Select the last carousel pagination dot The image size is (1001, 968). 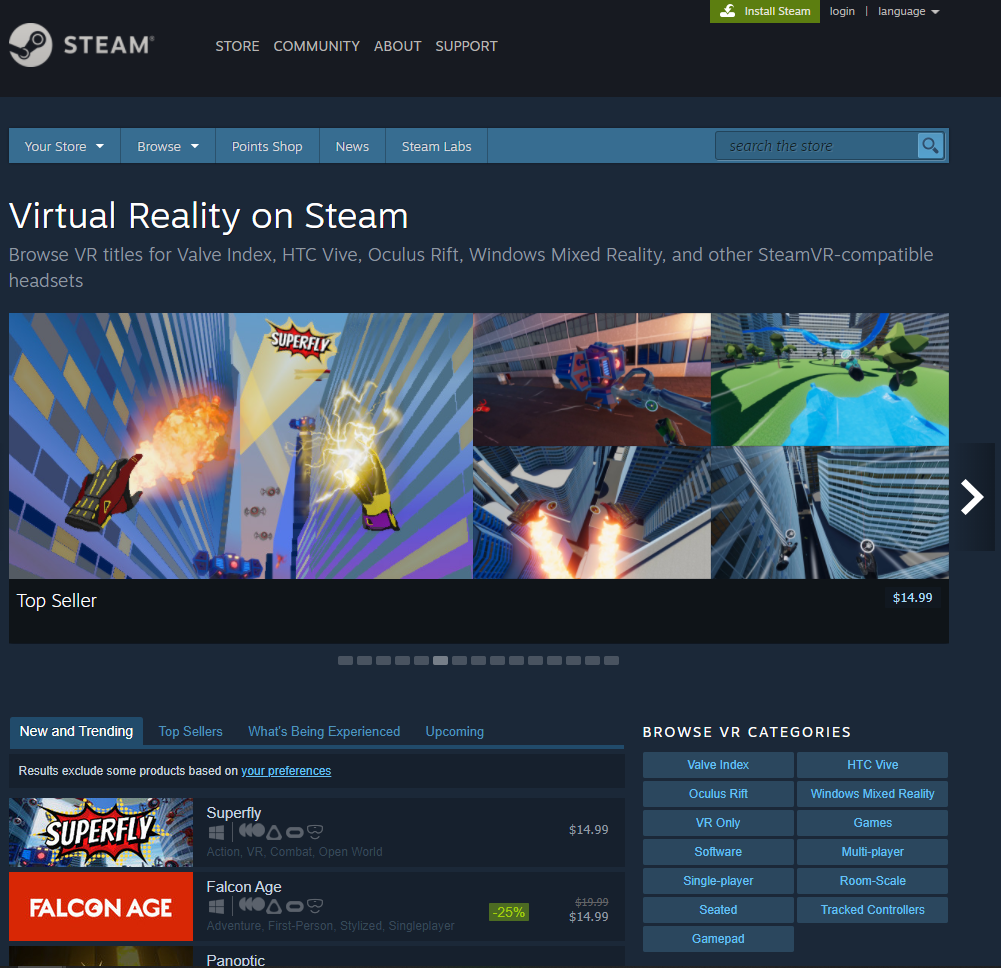[x=612, y=660]
